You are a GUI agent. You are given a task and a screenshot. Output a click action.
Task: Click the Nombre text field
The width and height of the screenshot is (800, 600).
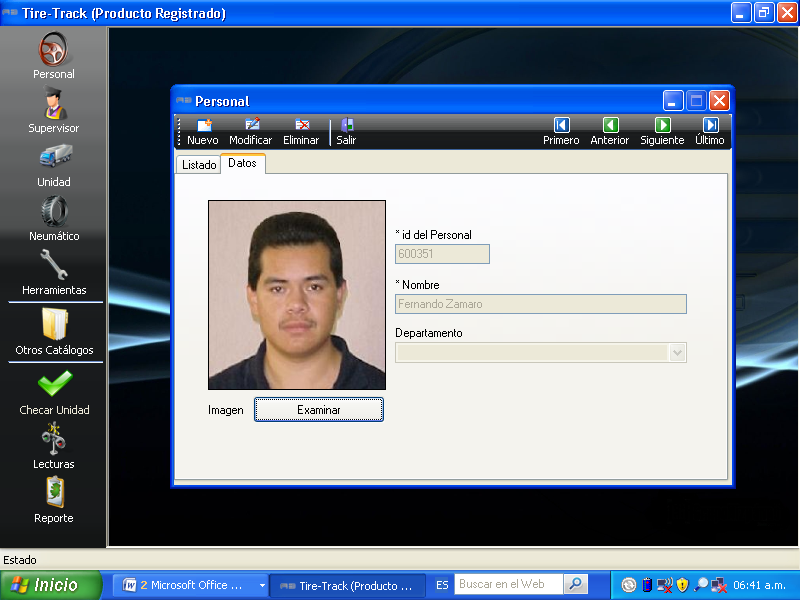(x=540, y=304)
